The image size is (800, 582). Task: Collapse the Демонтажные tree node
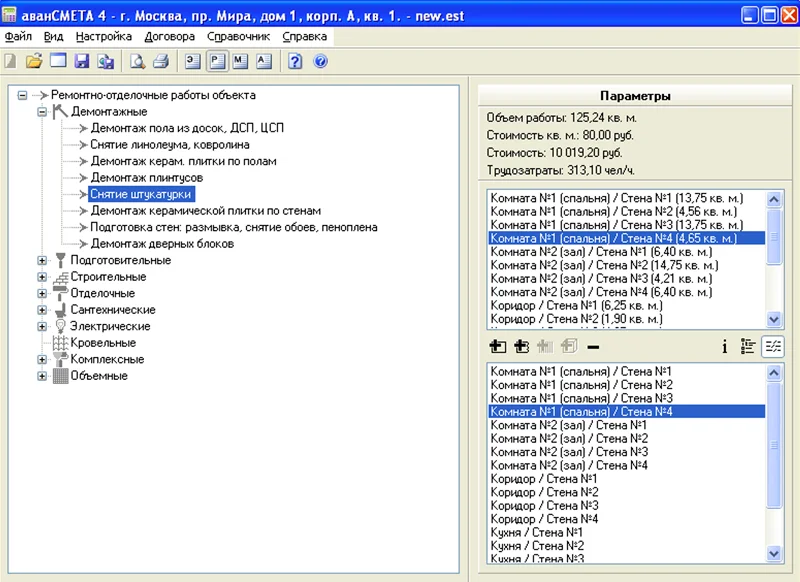(43, 112)
